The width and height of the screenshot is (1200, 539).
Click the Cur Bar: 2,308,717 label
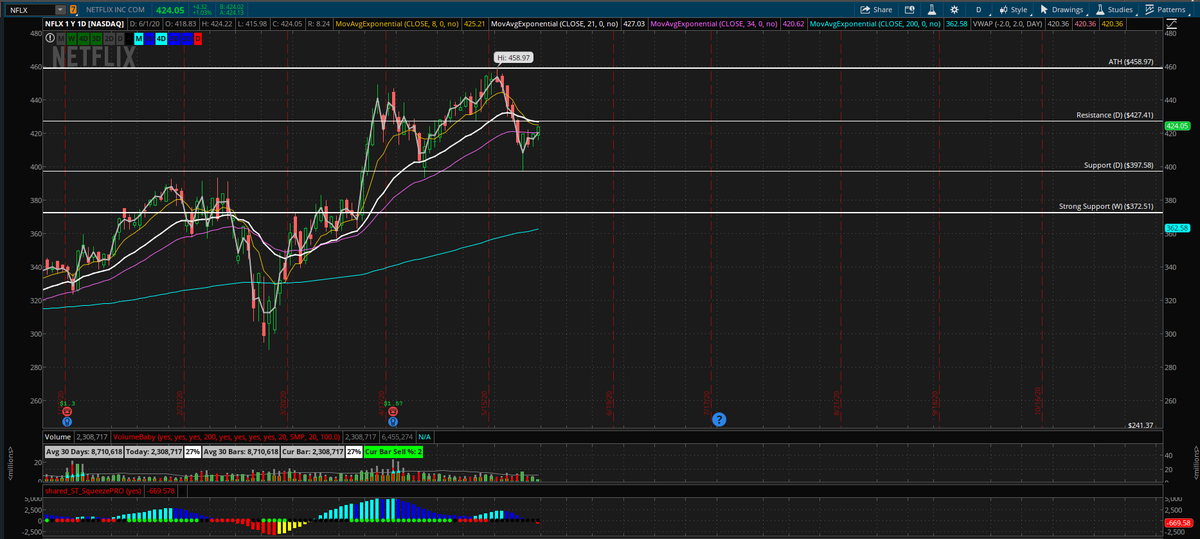coord(312,452)
